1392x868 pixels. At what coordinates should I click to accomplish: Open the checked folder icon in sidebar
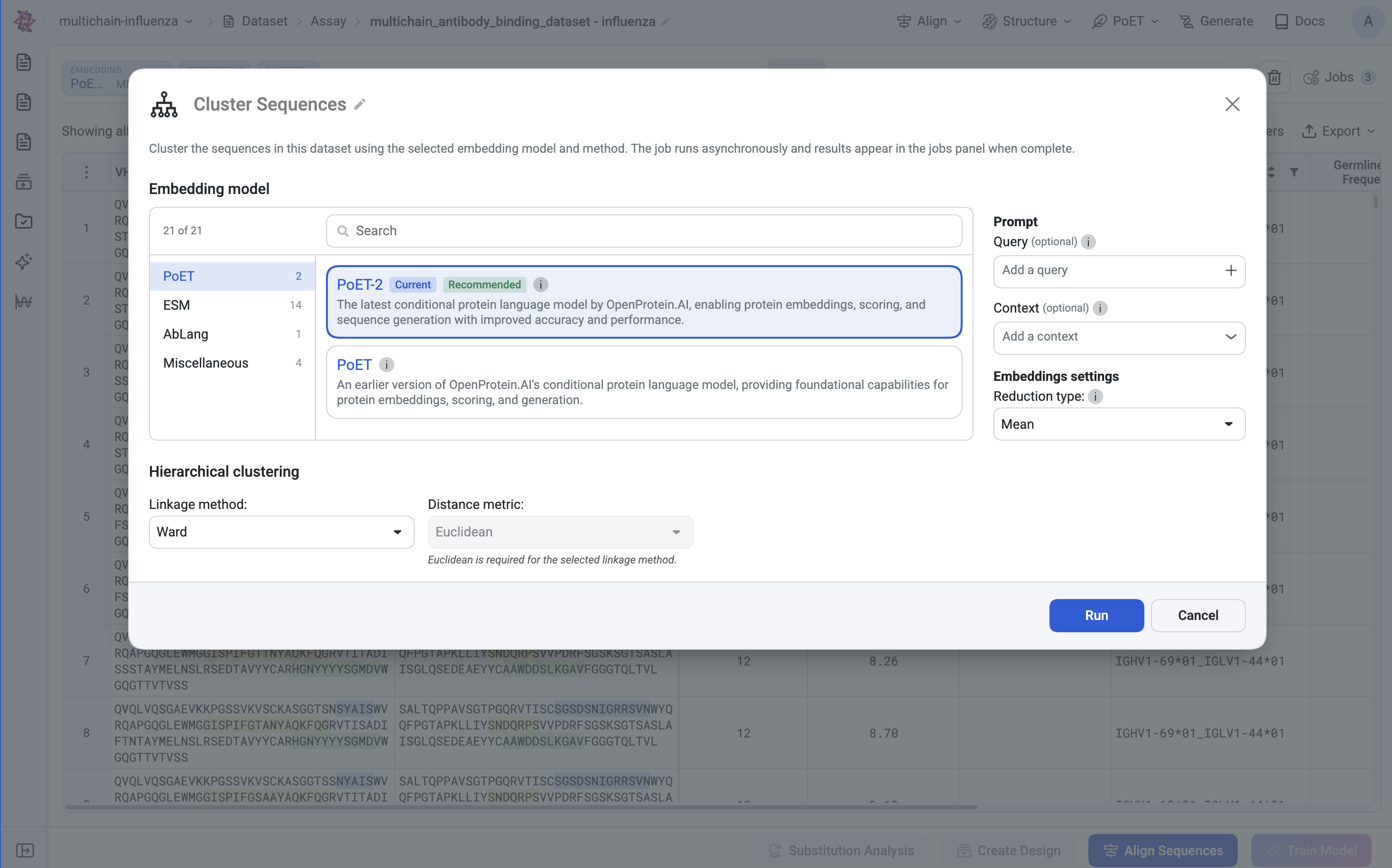pyautogui.click(x=24, y=222)
